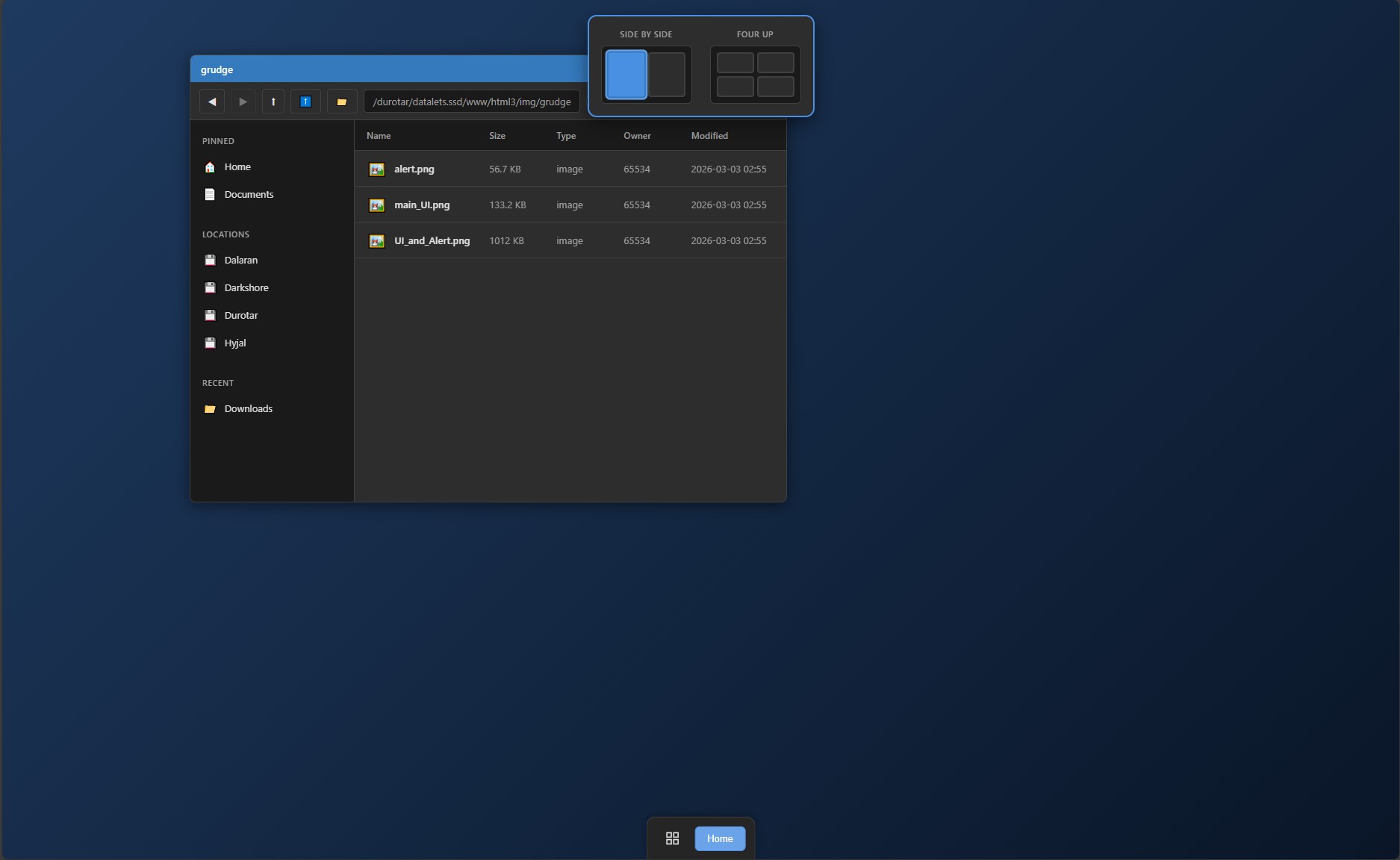The height and width of the screenshot is (860, 1400).
Task: Click the blue info icon in toolbar
Action: coord(305,102)
